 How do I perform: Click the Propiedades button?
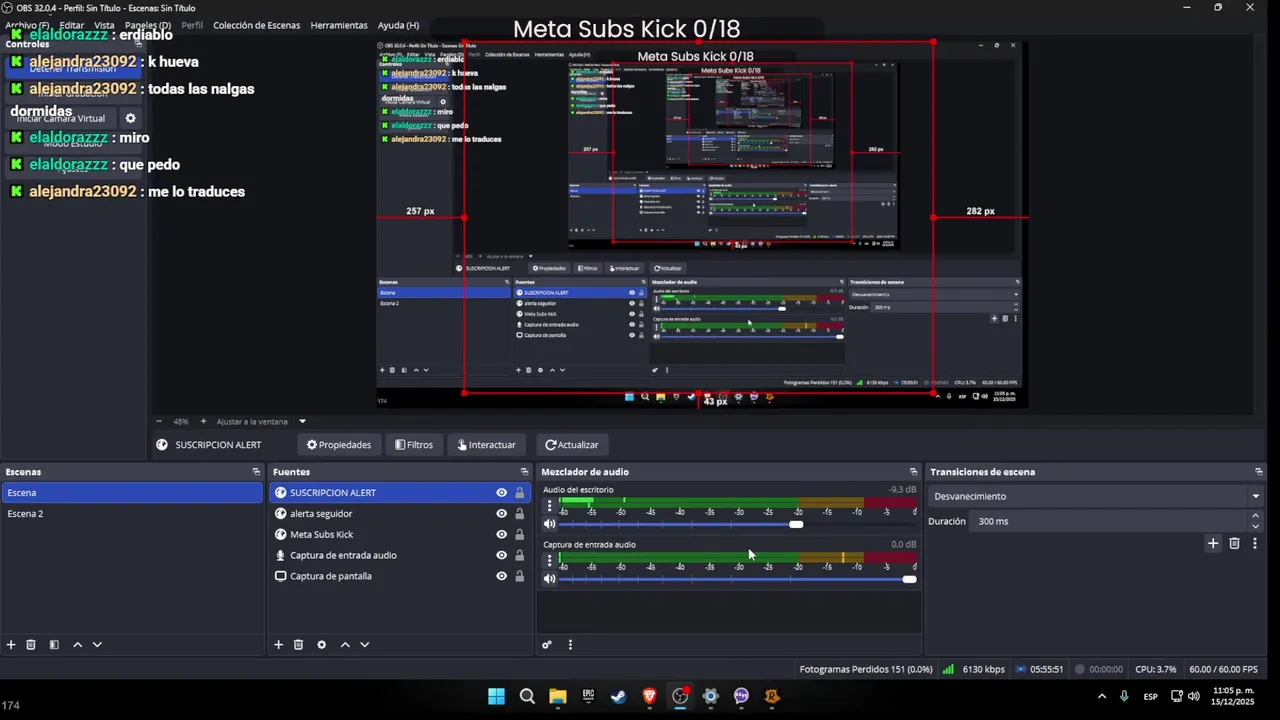pyautogui.click(x=339, y=445)
